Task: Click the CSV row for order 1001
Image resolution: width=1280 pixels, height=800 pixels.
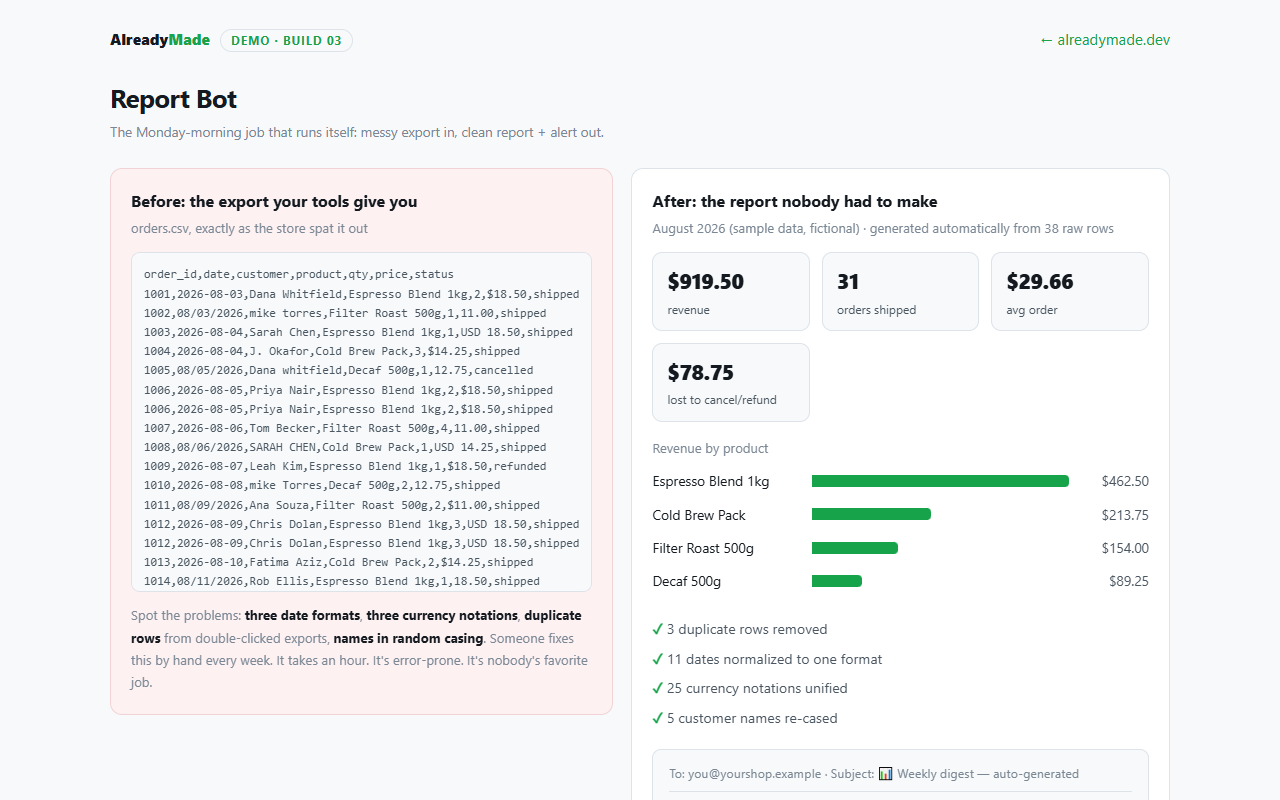Action: coord(362,294)
